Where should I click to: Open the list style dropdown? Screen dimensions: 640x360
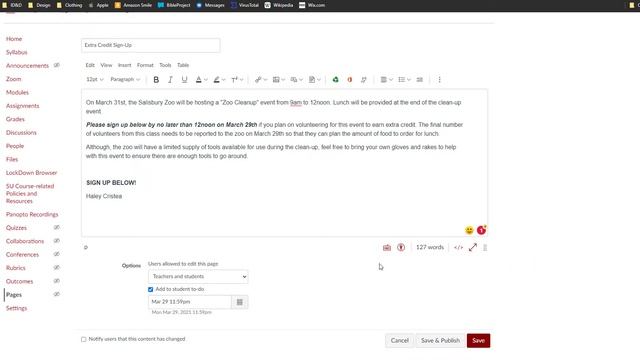[404, 80]
